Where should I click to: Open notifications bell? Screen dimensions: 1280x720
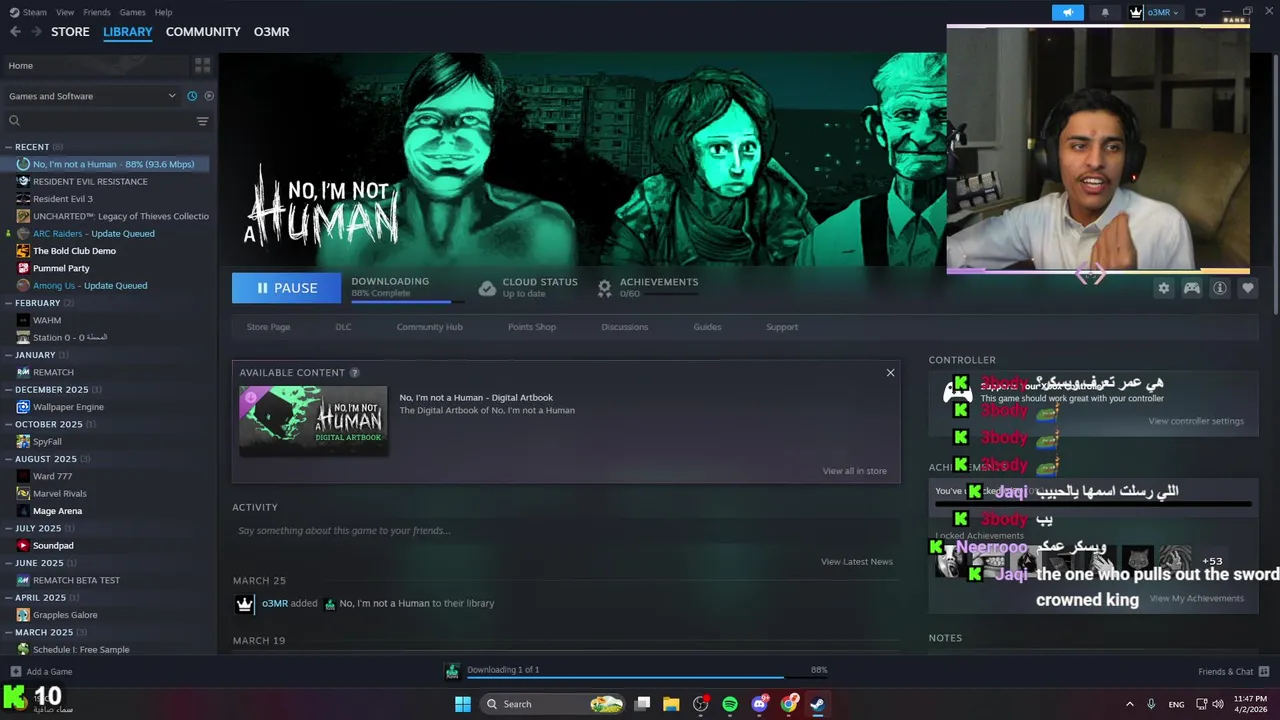(1105, 12)
